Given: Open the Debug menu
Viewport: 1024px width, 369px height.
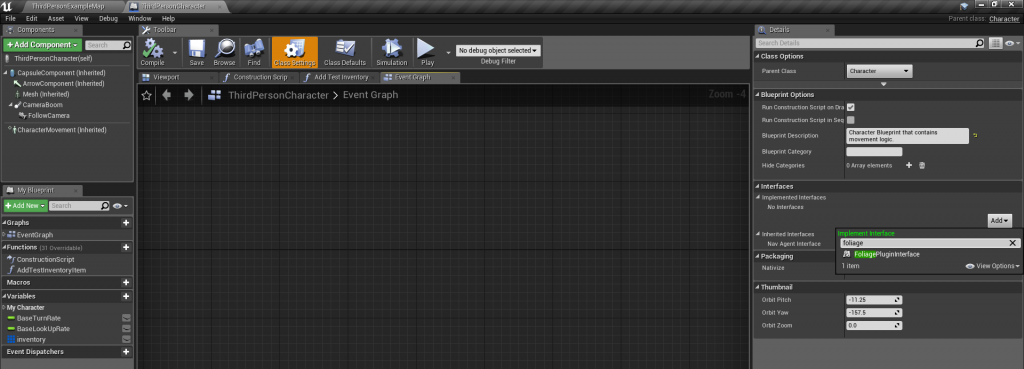Looking at the screenshot, I should tap(108, 18).
